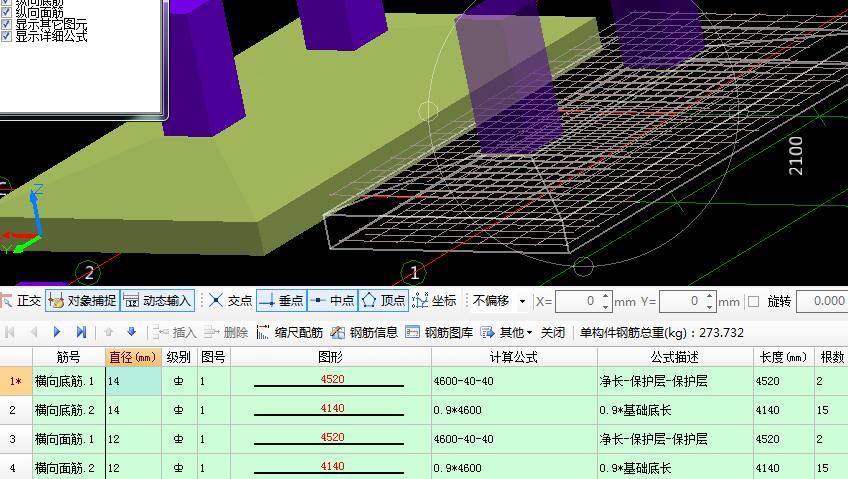Go to next record arrow

57,332
